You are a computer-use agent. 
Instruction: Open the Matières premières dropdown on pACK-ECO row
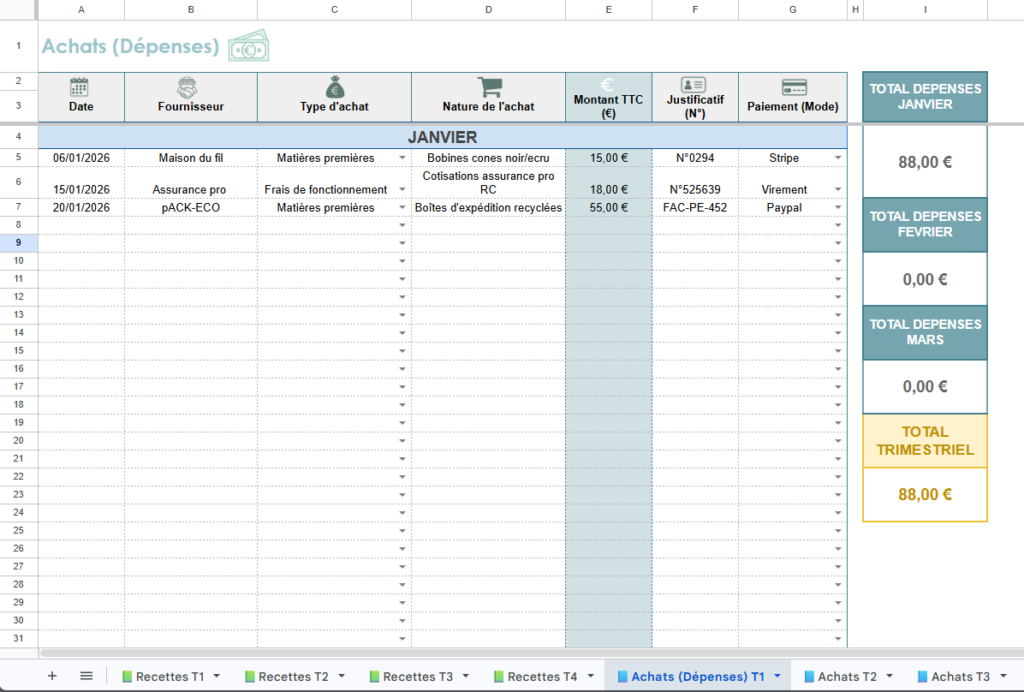(400, 207)
